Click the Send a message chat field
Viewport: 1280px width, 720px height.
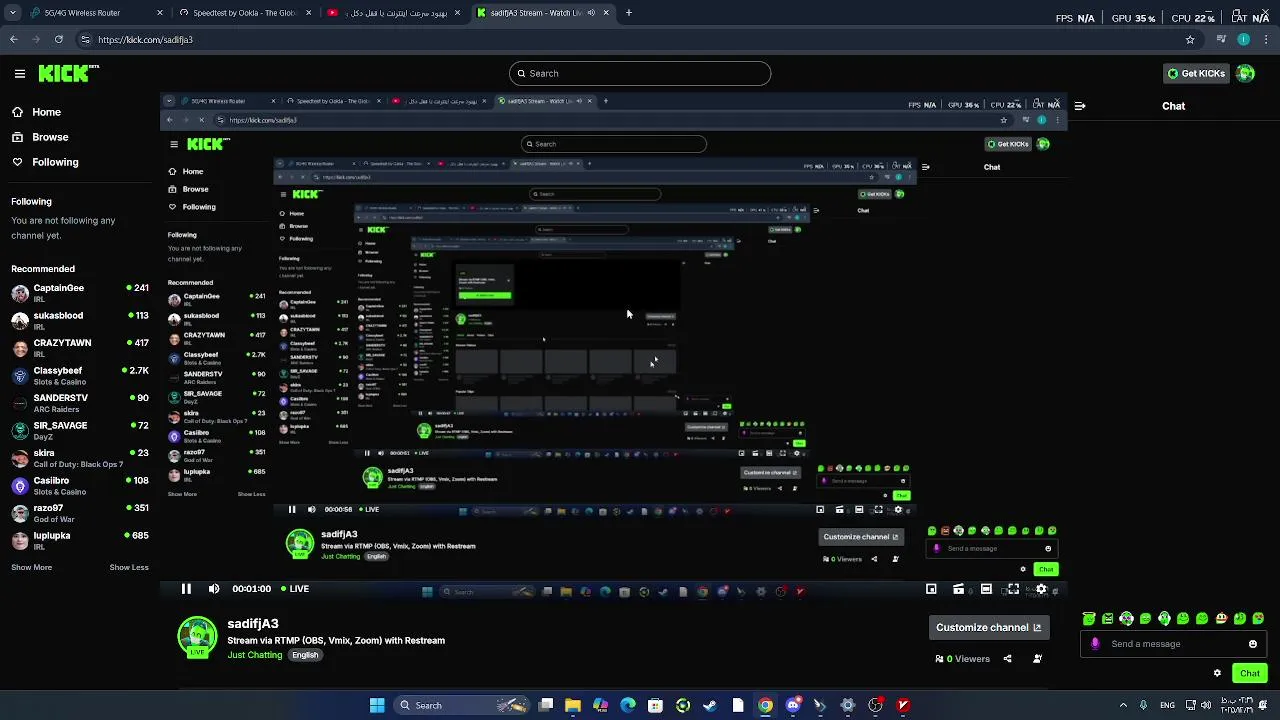[x=1174, y=644]
